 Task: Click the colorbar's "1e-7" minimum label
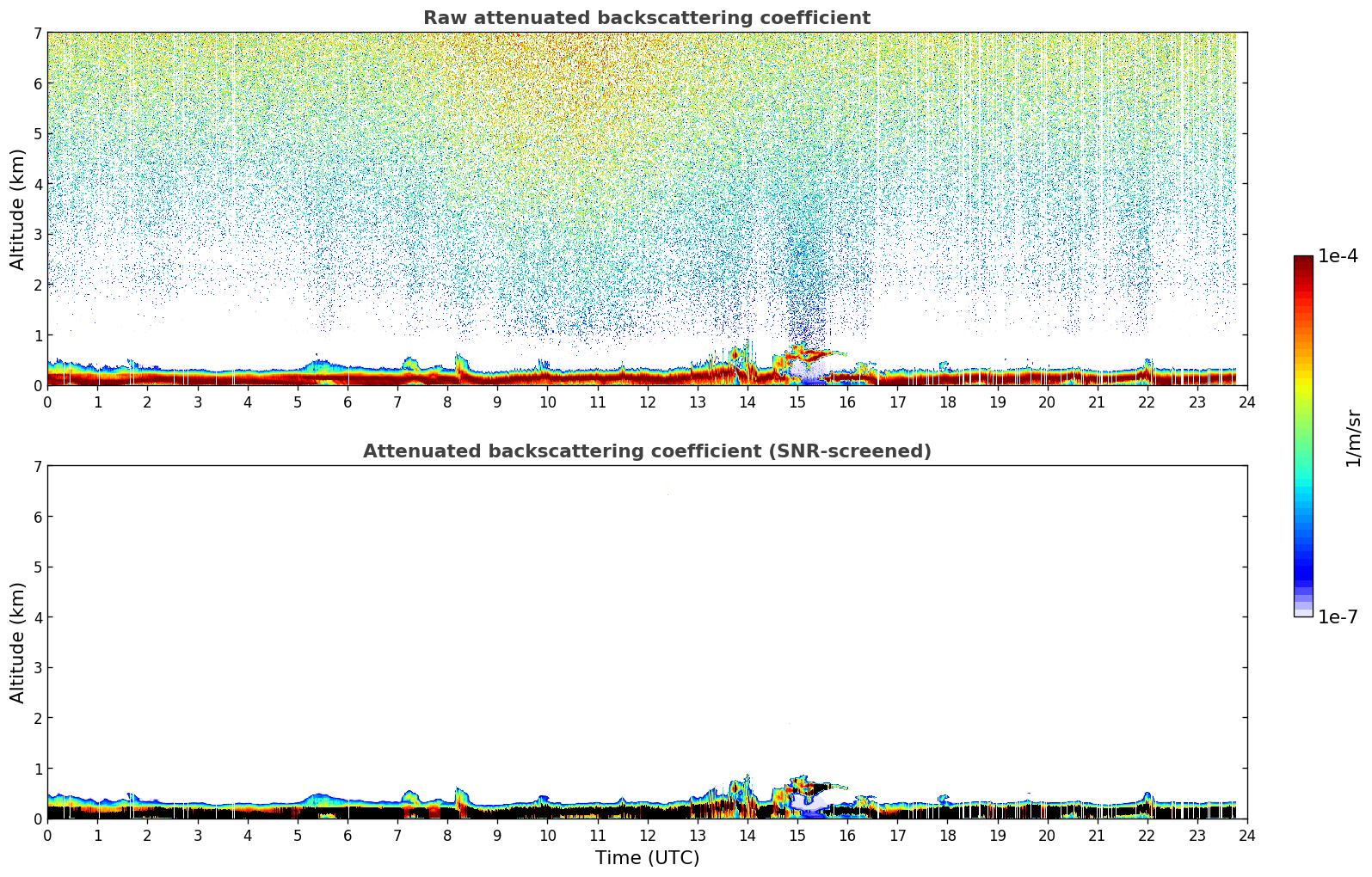pos(1338,616)
